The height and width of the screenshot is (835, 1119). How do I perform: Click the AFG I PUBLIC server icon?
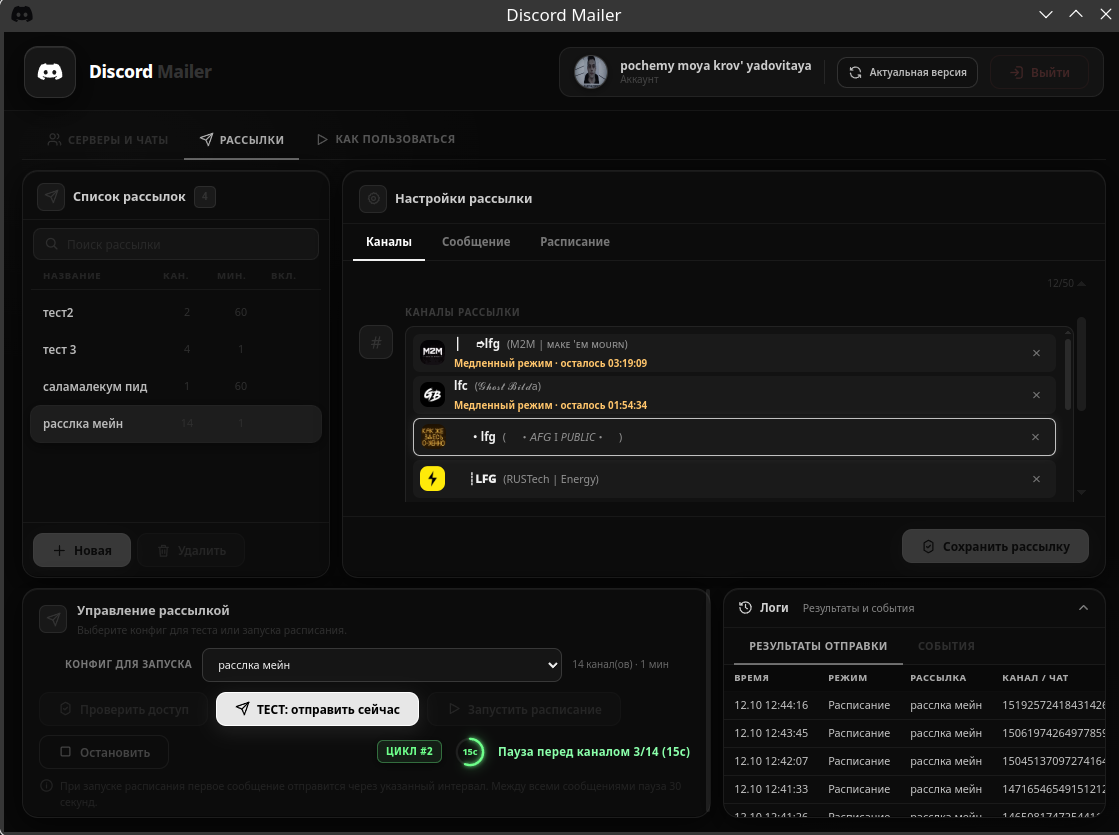432,437
